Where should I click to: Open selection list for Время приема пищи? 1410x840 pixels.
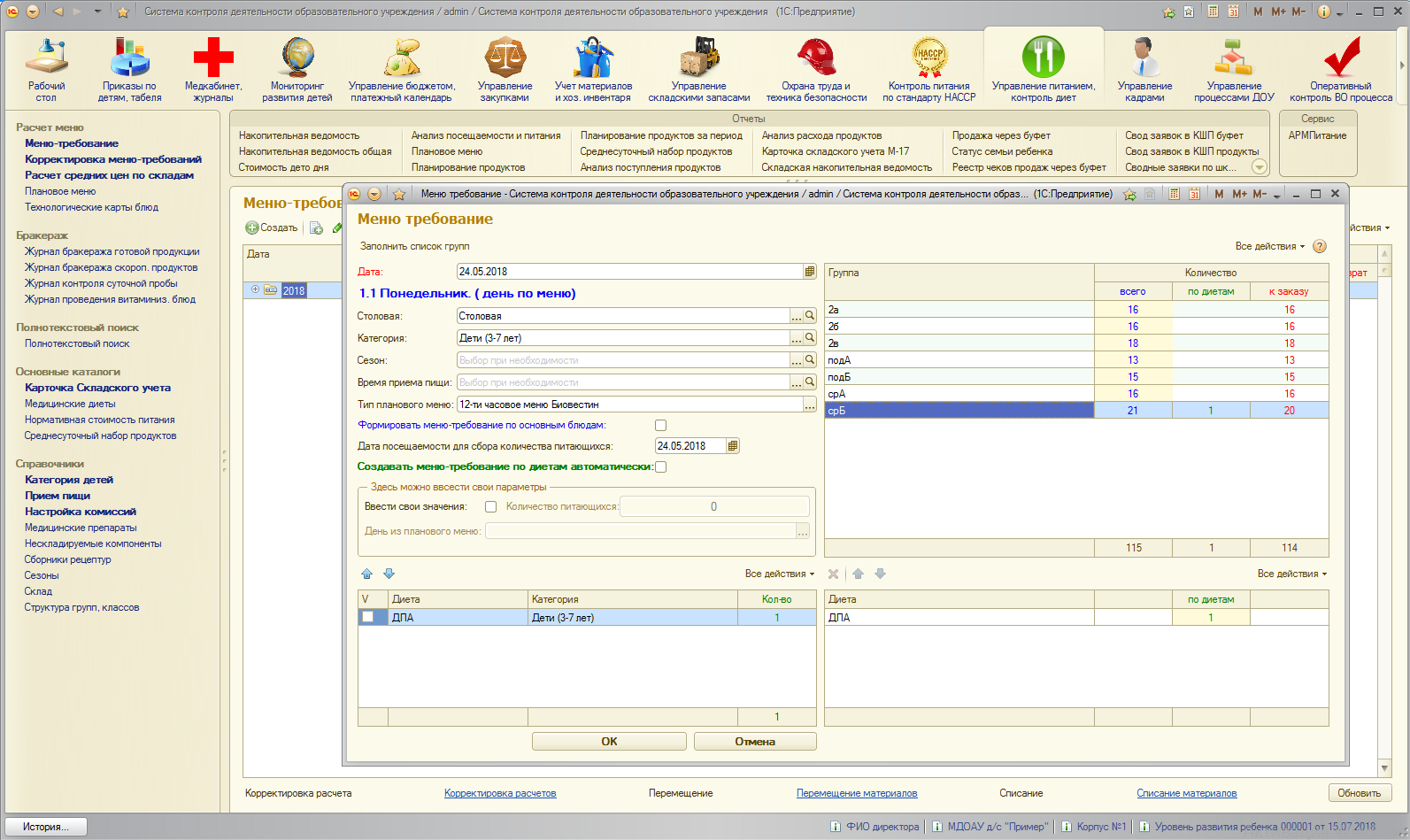coord(797,382)
